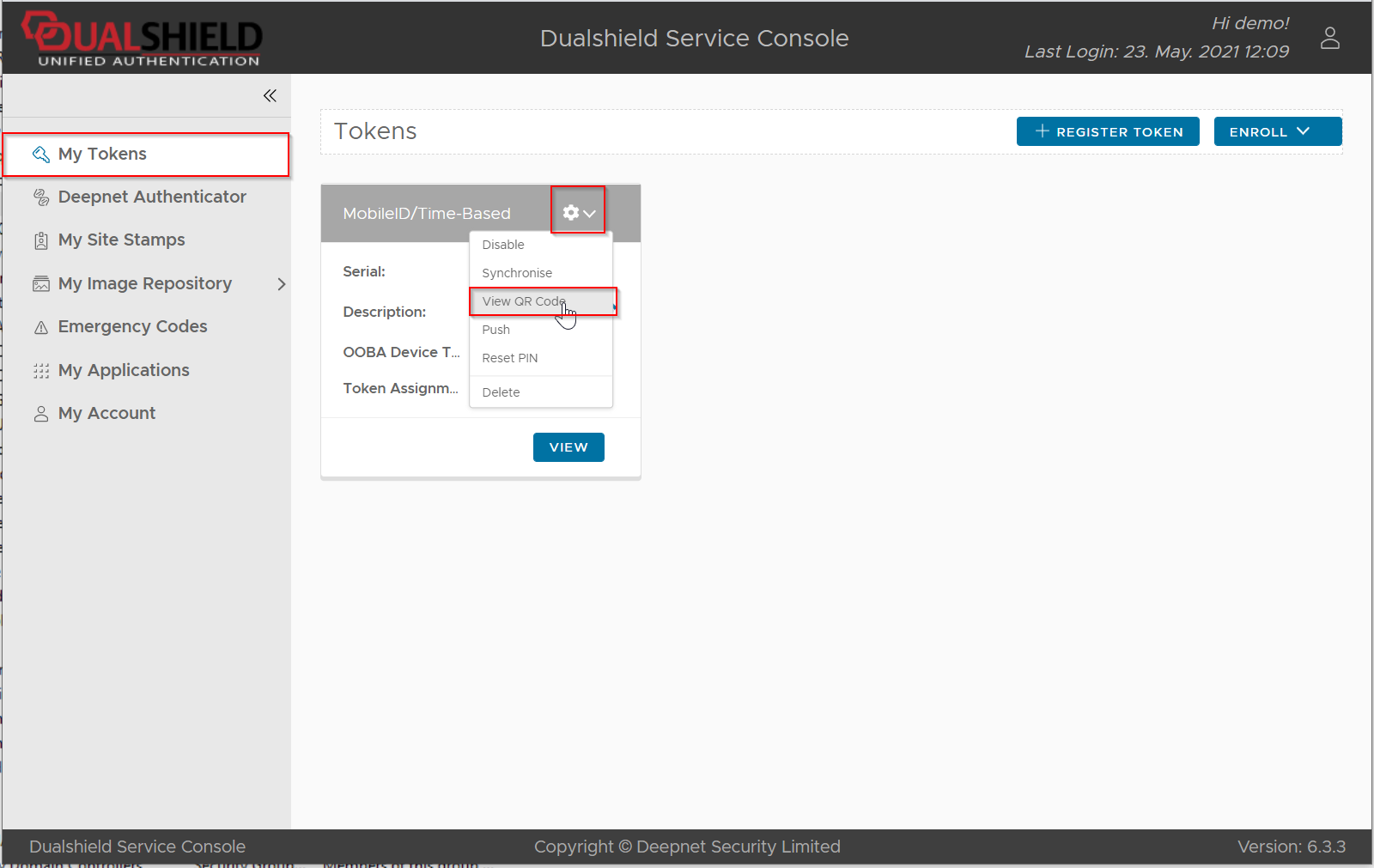Expand the Enroll dropdown button
The width and height of the screenshot is (1374, 868).
point(1277,131)
